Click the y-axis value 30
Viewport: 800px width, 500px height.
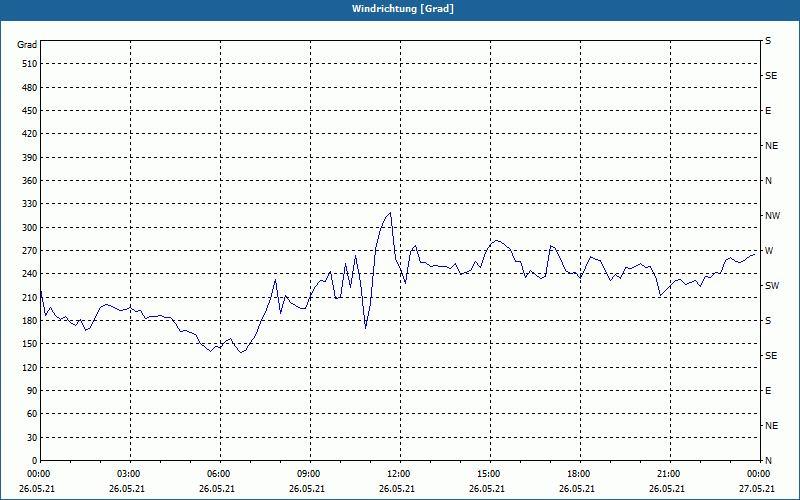32,437
